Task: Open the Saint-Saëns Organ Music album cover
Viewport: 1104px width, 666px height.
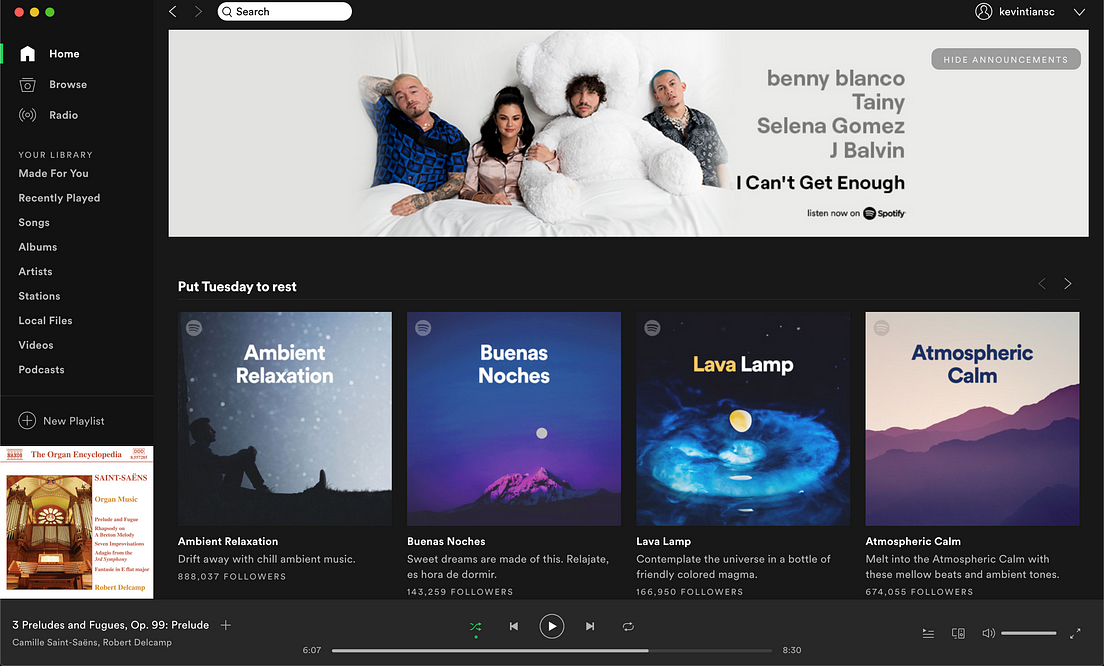Action: click(77, 522)
